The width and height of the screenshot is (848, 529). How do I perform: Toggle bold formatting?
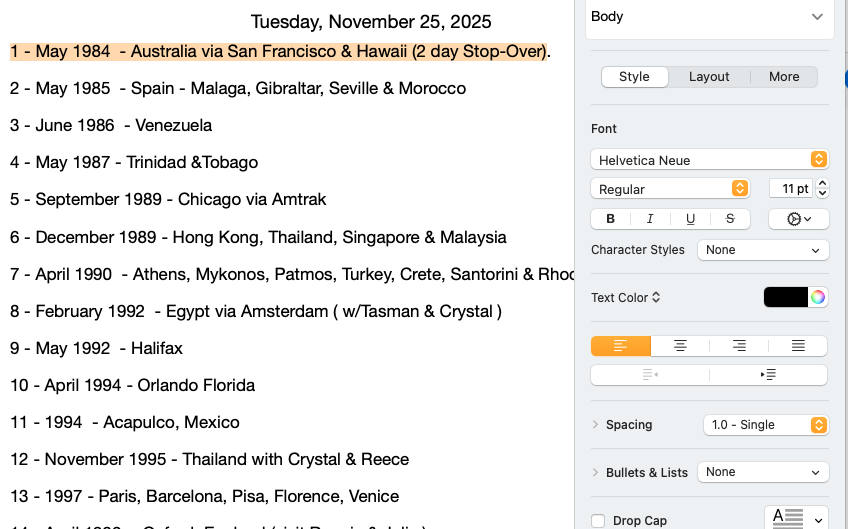click(610, 218)
